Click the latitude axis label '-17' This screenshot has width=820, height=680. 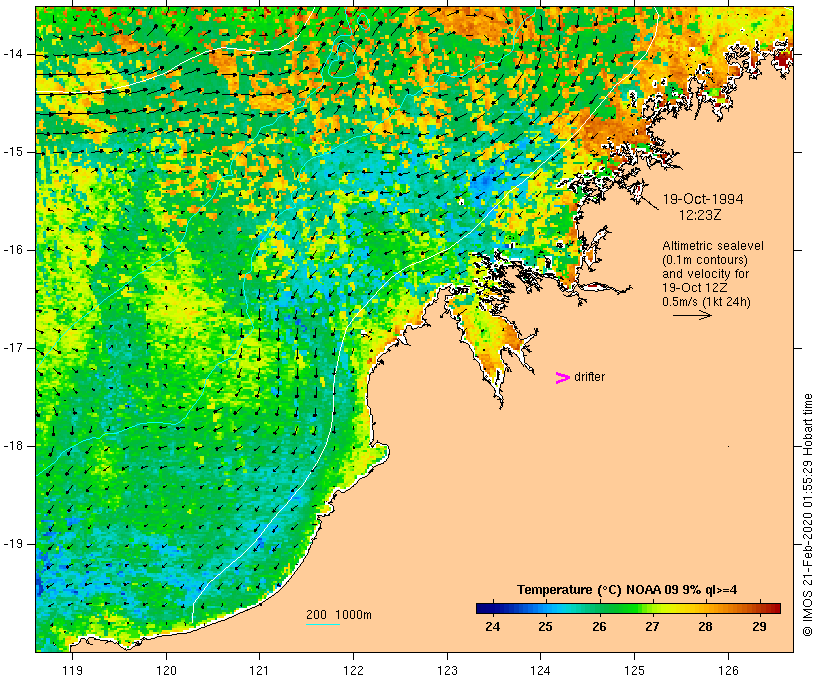tap(13, 348)
